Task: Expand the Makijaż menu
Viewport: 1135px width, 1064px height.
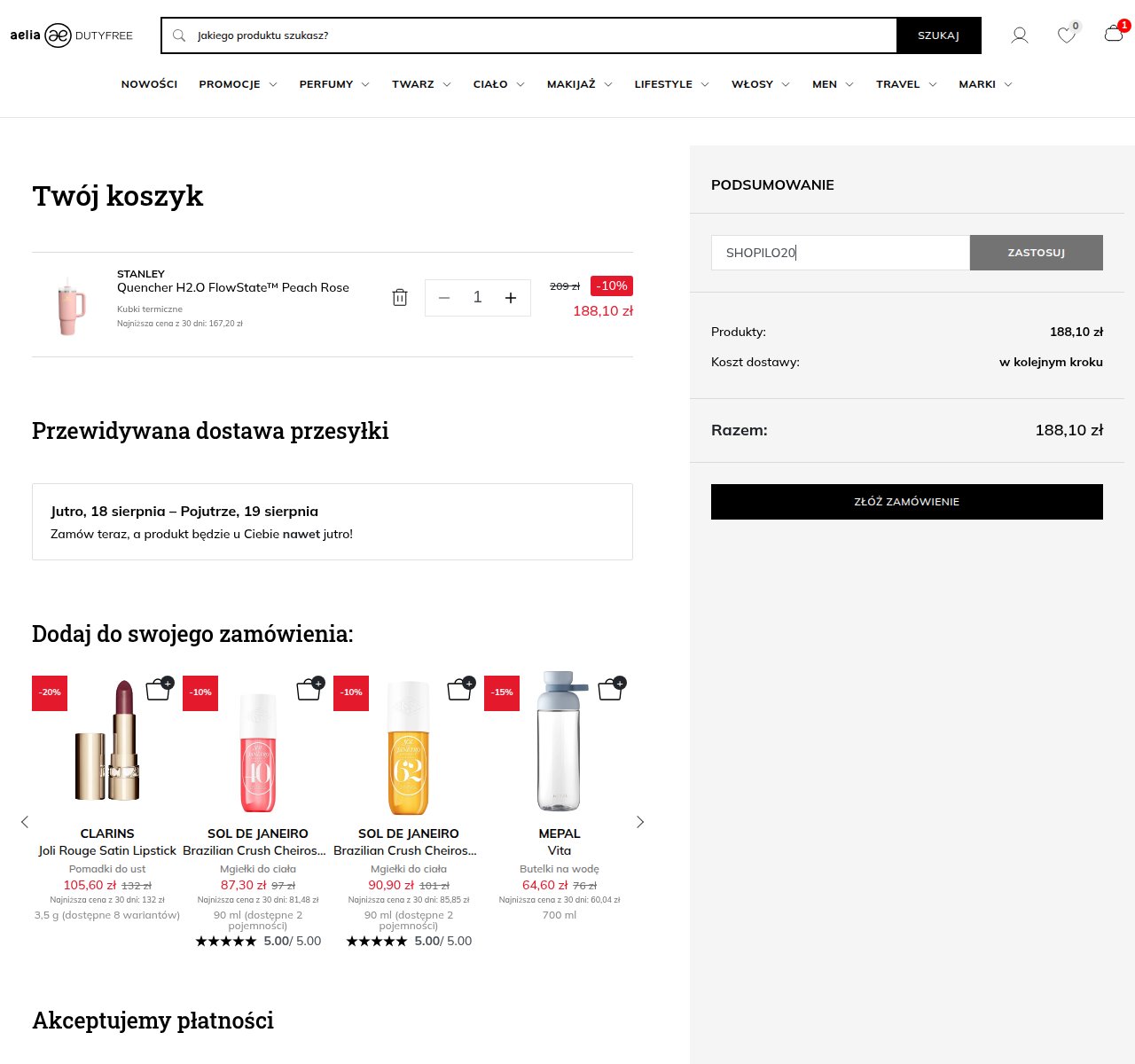Action: click(579, 84)
